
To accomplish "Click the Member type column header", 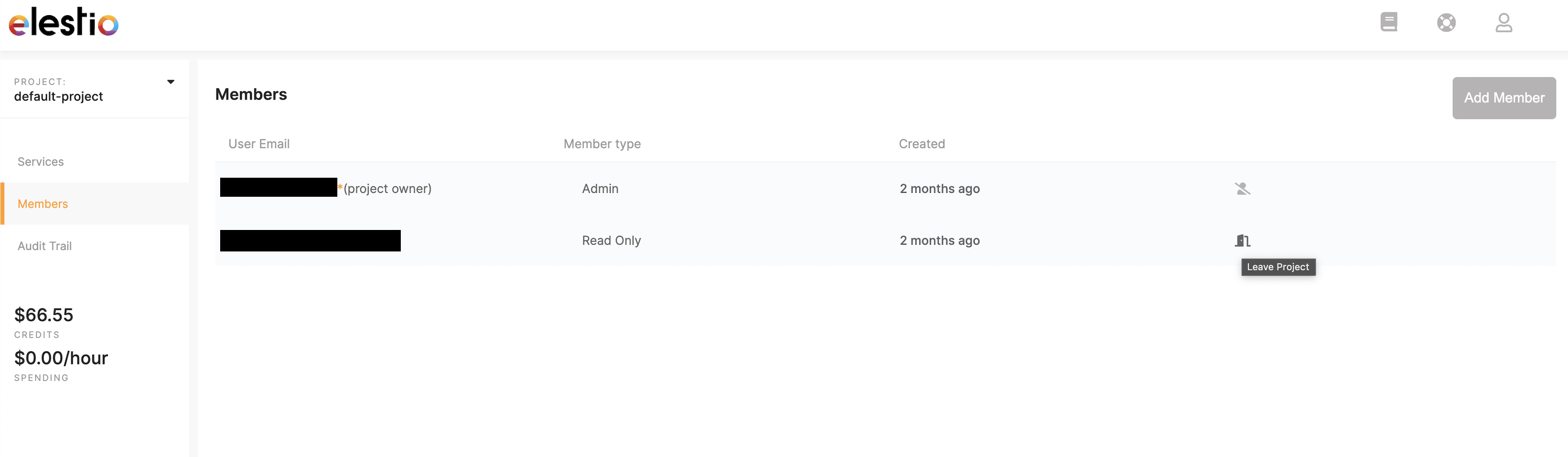I will [602, 144].
